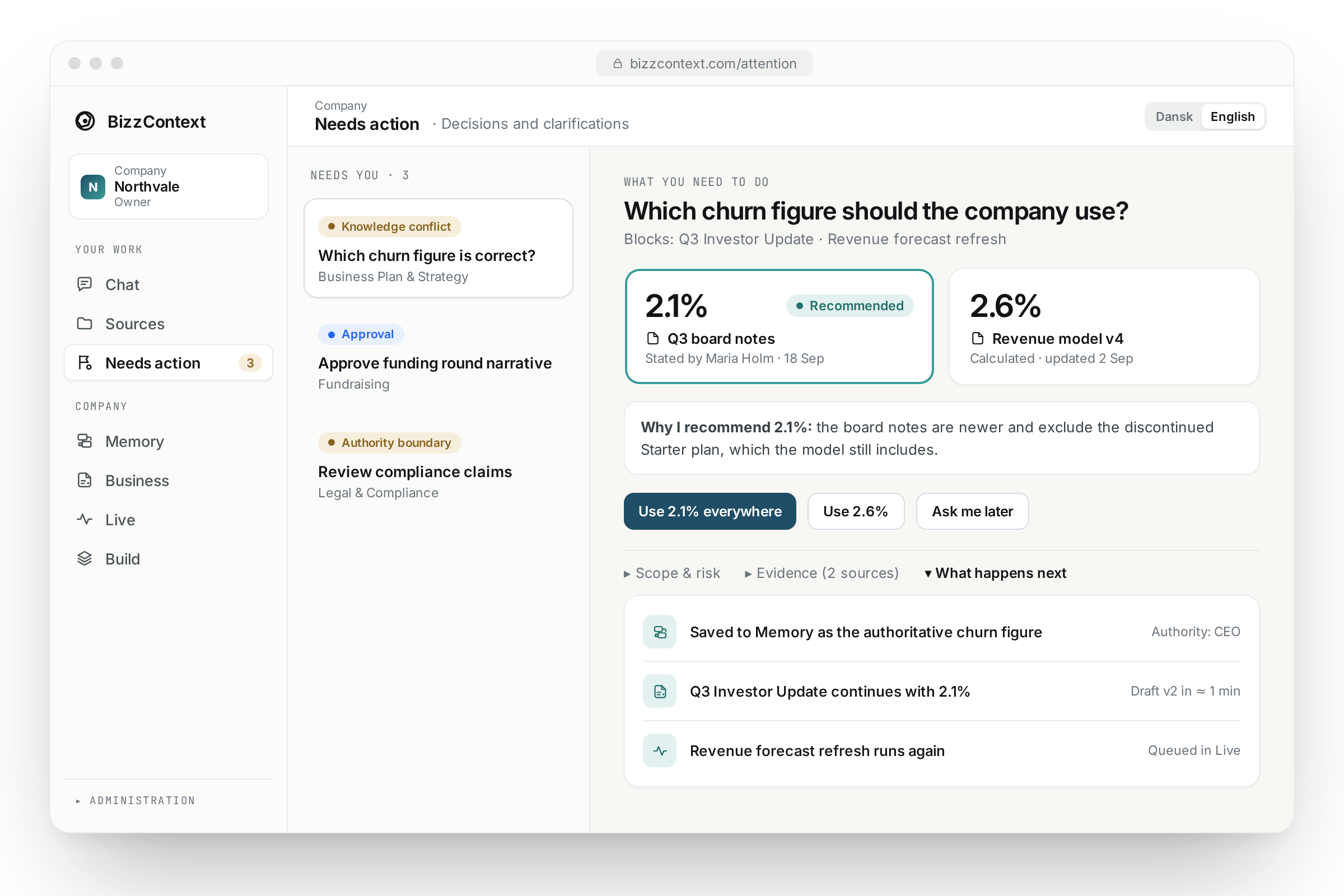1344x896 pixels.
Task: Select the 2.6% Revenue model option card
Action: pos(1103,326)
